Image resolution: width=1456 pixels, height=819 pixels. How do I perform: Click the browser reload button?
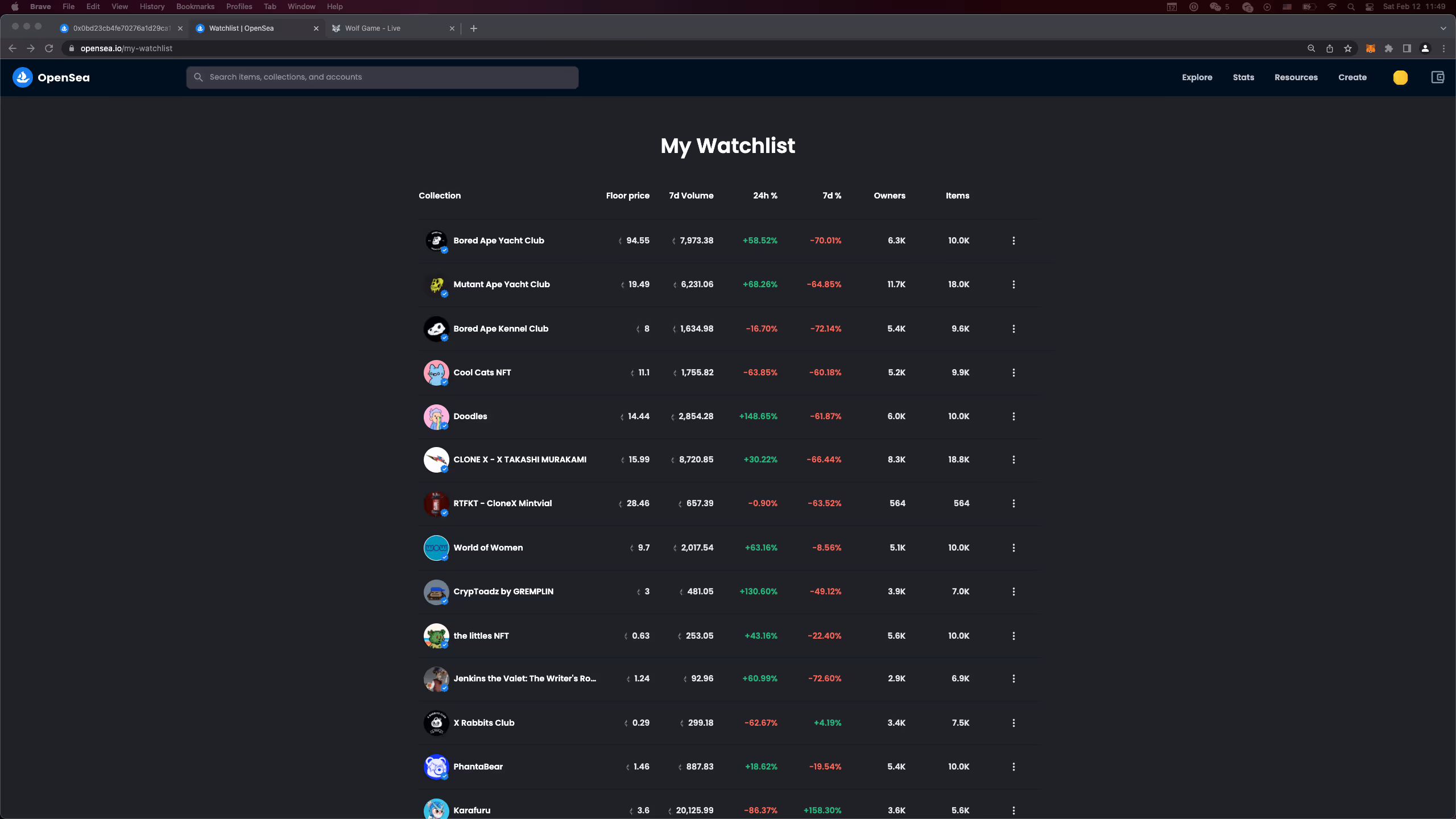tap(49, 48)
